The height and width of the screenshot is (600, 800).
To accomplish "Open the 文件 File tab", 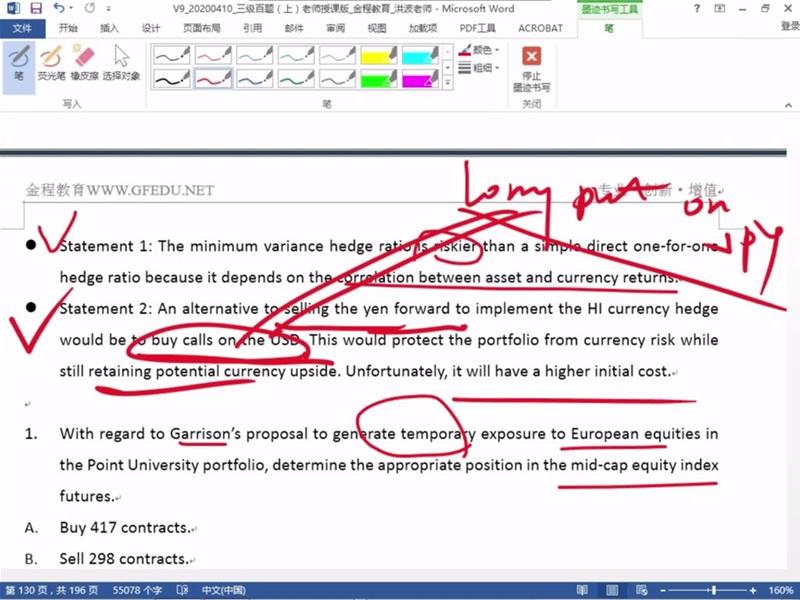I will click(x=21, y=28).
